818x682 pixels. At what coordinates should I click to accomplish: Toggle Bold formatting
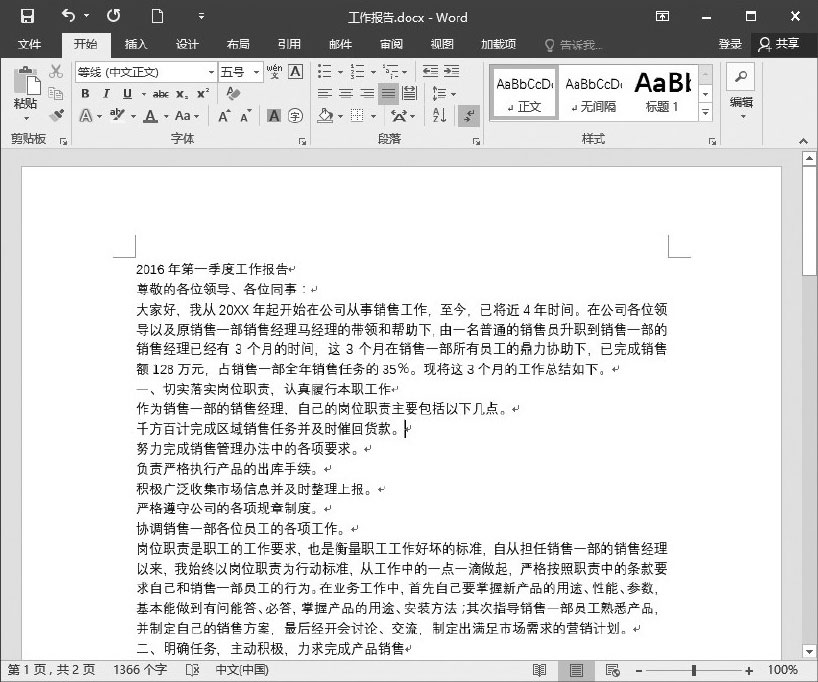(x=85, y=93)
